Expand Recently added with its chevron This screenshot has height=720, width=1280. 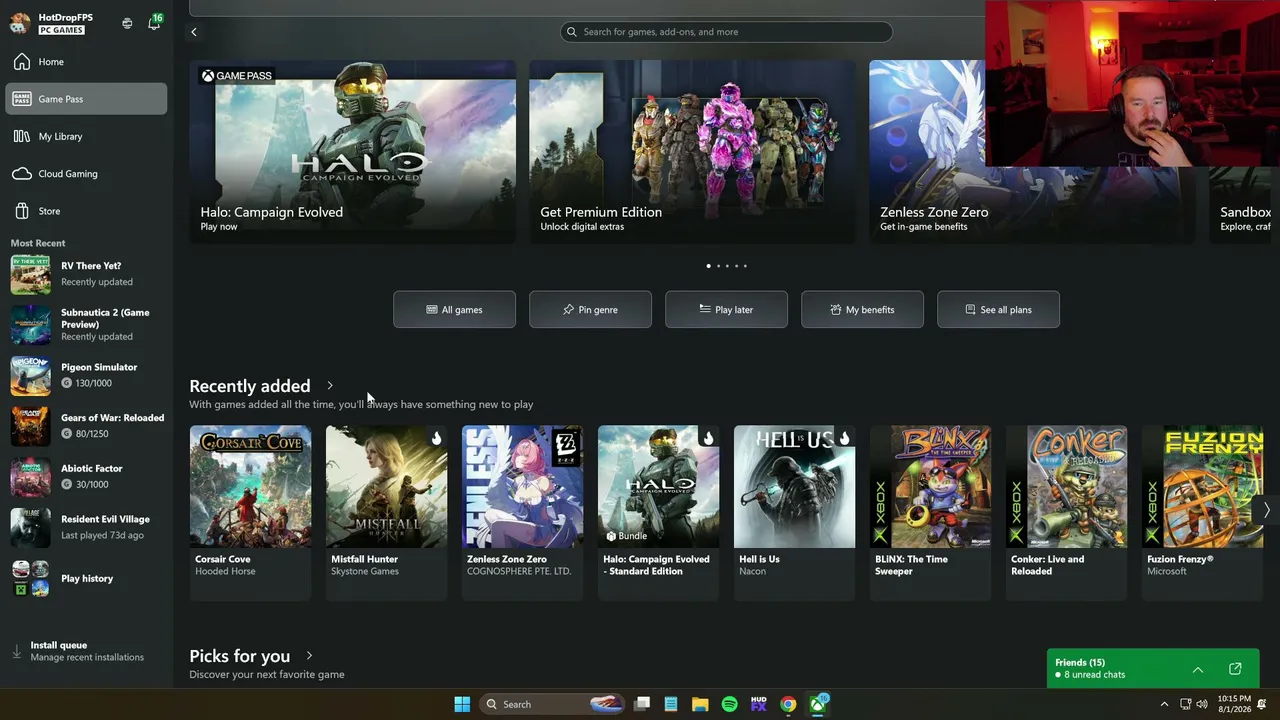[330, 386]
